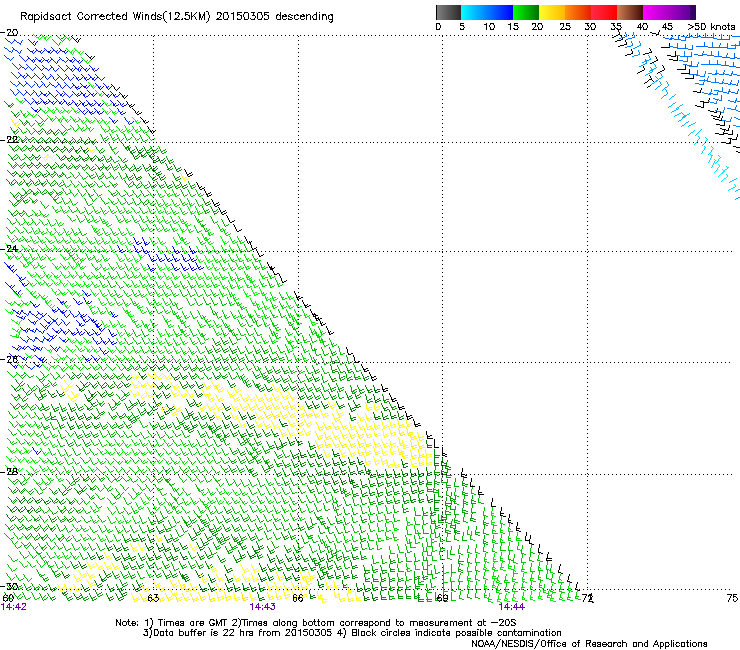Click the purple "14:42" time marker

coord(14,607)
